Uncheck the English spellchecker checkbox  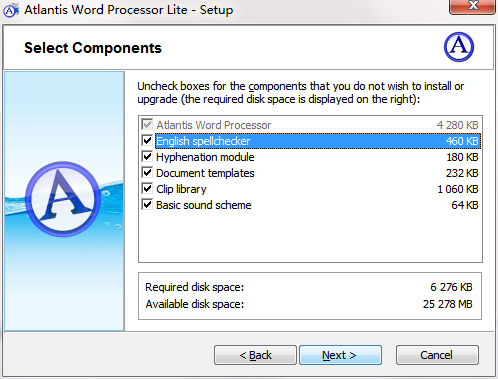(147, 141)
